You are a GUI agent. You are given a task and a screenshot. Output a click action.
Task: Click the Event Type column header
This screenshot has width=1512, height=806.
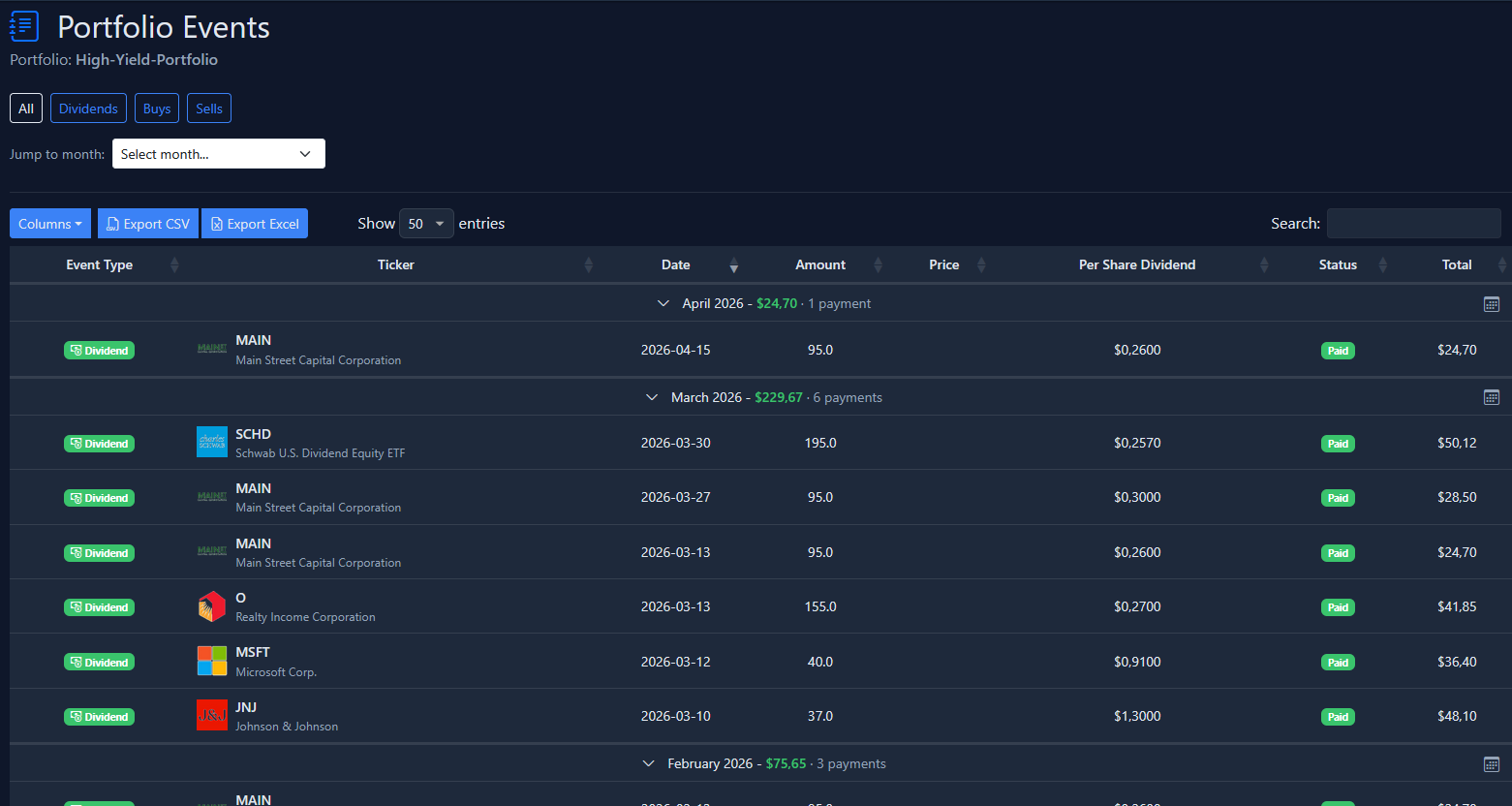tap(100, 264)
